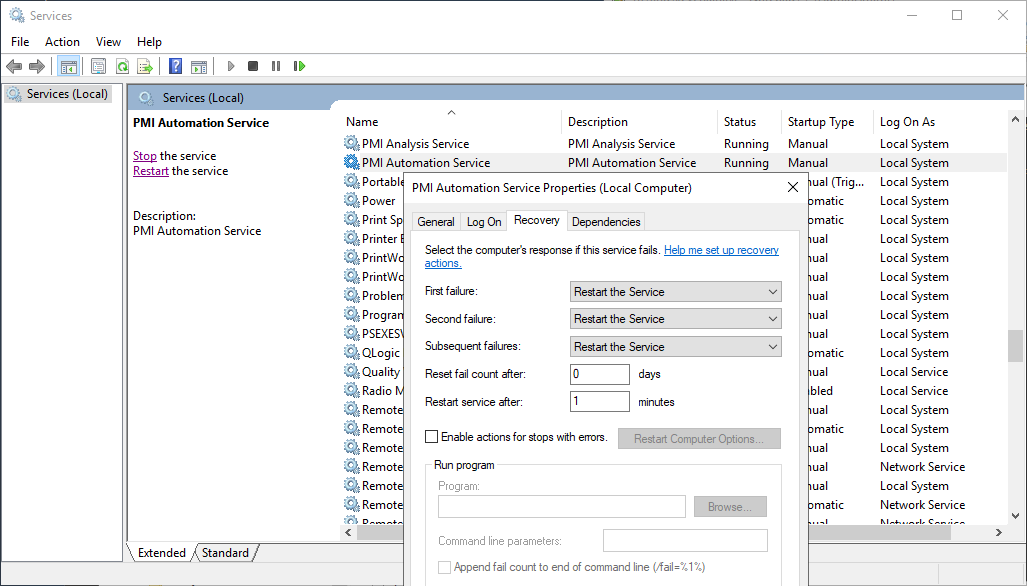Click gear icon beside PSEXESV service

(352, 333)
